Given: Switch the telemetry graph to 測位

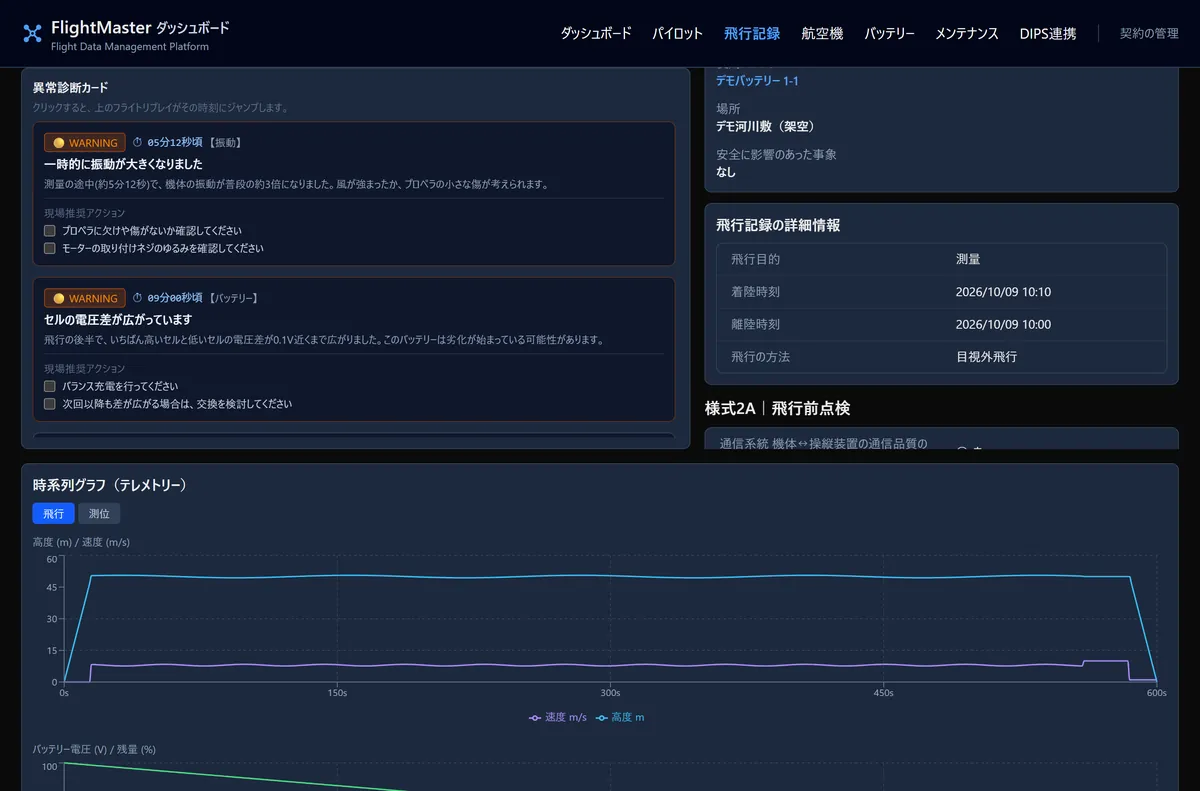Looking at the screenshot, I should [99, 513].
